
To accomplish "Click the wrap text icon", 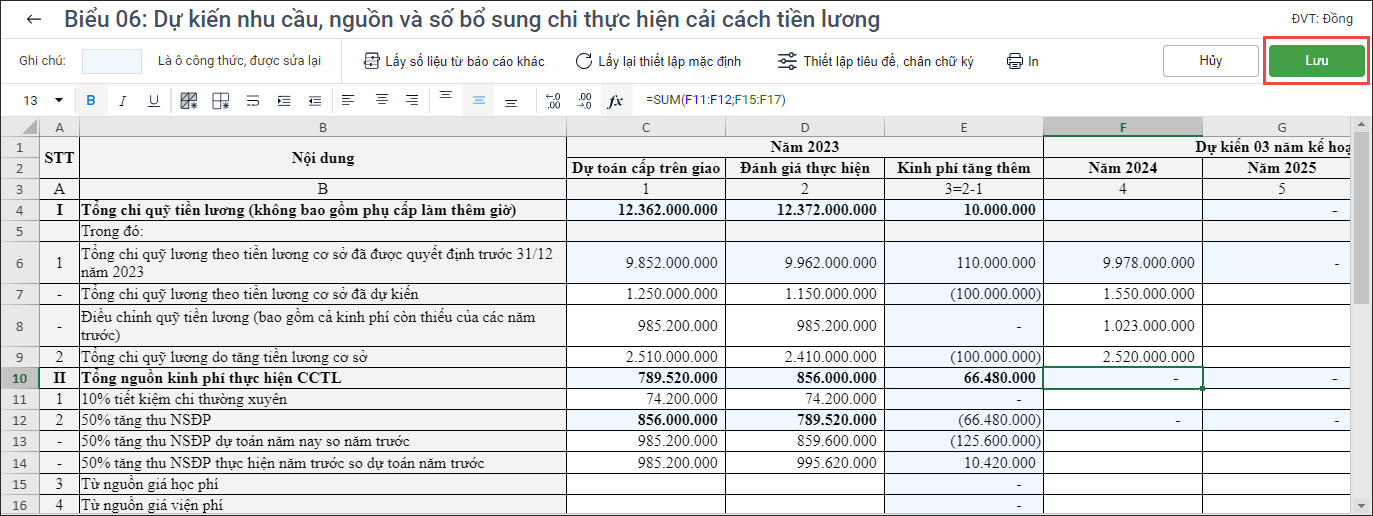I will 253,100.
